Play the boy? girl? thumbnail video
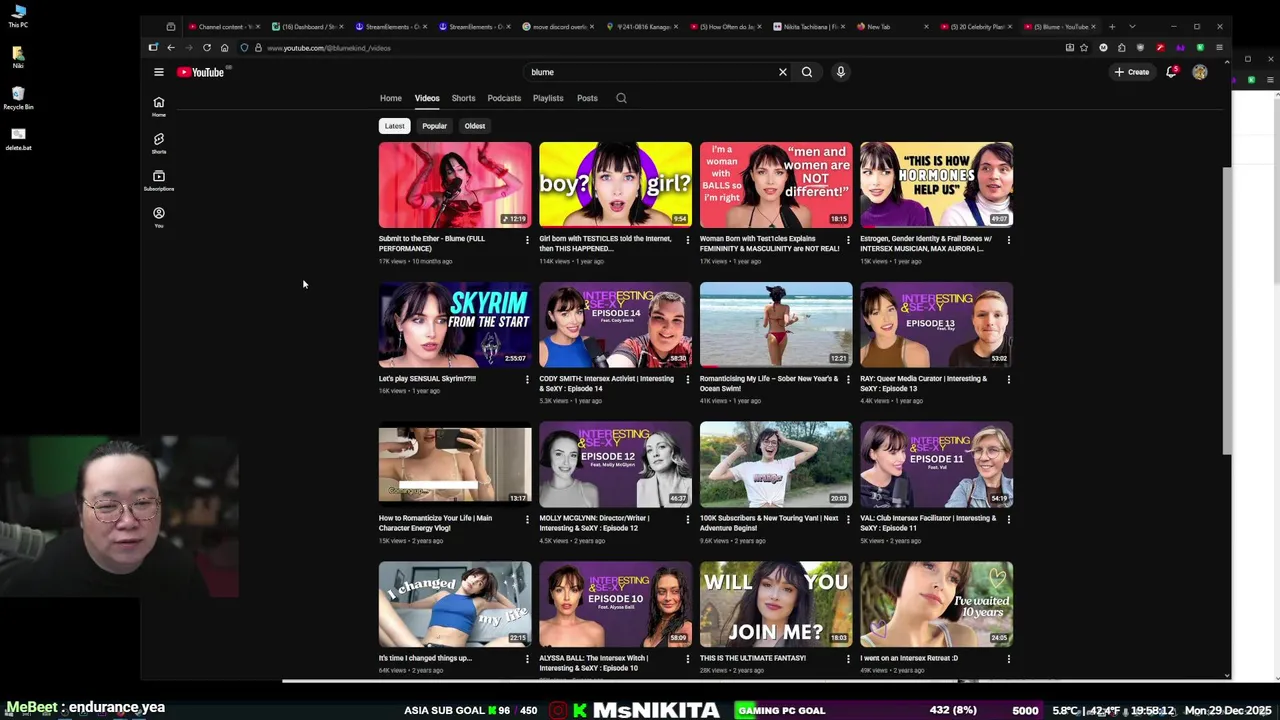This screenshot has width=1280, height=720. click(615, 184)
